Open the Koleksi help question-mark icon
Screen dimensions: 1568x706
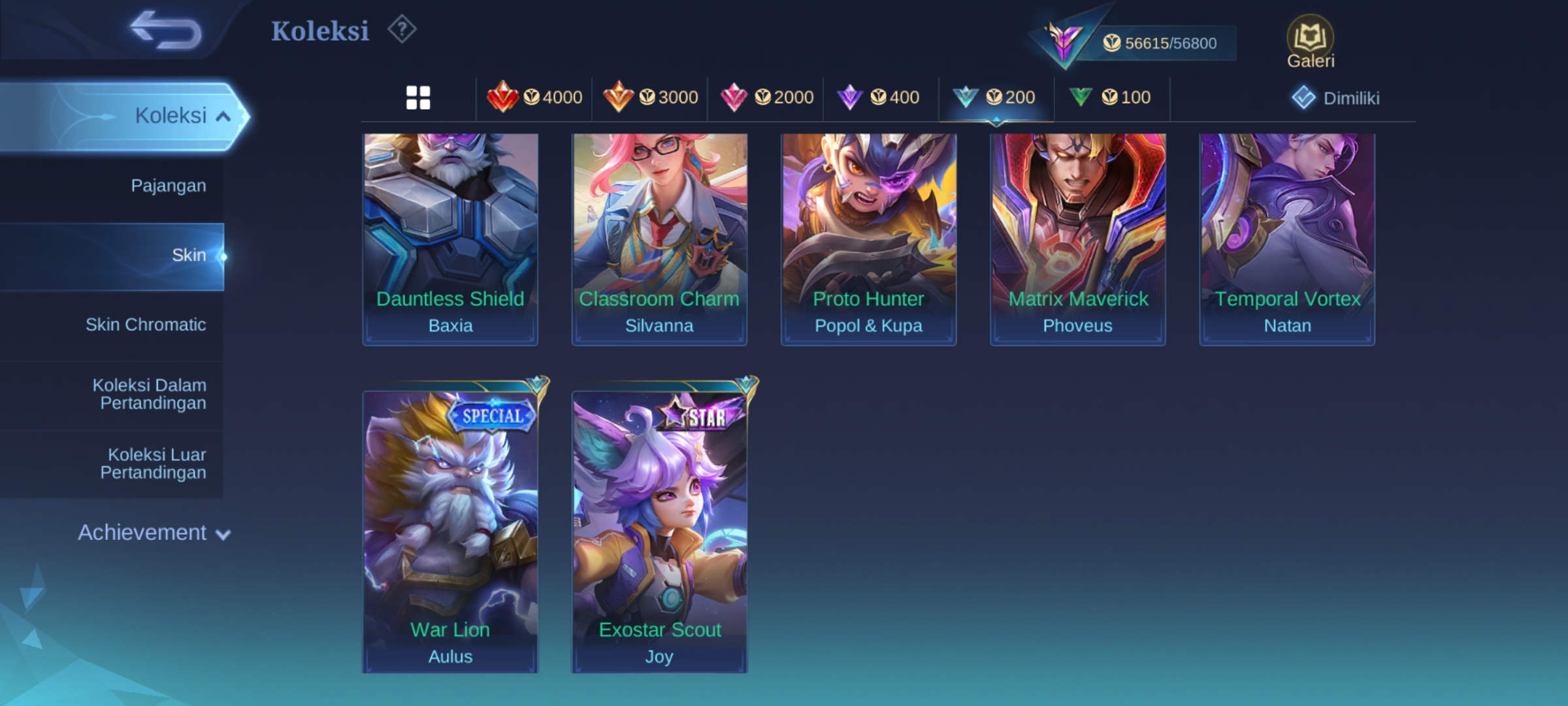(402, 29)
